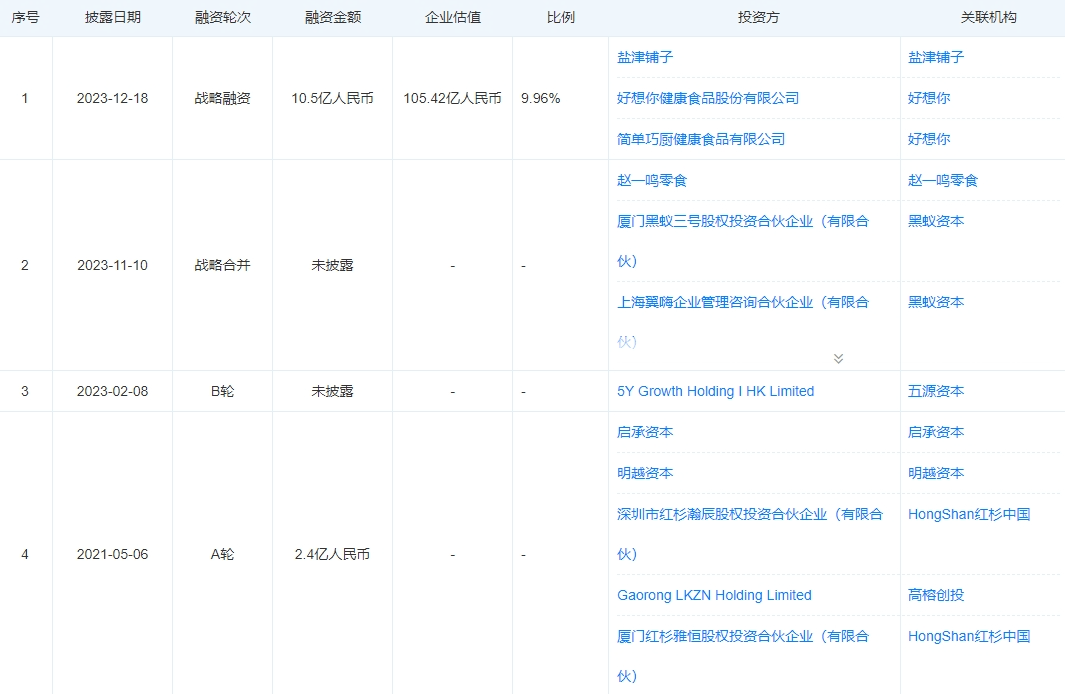Select date cell 2023-12-18
Screen dimensions: 1065x694
point(113,98)
